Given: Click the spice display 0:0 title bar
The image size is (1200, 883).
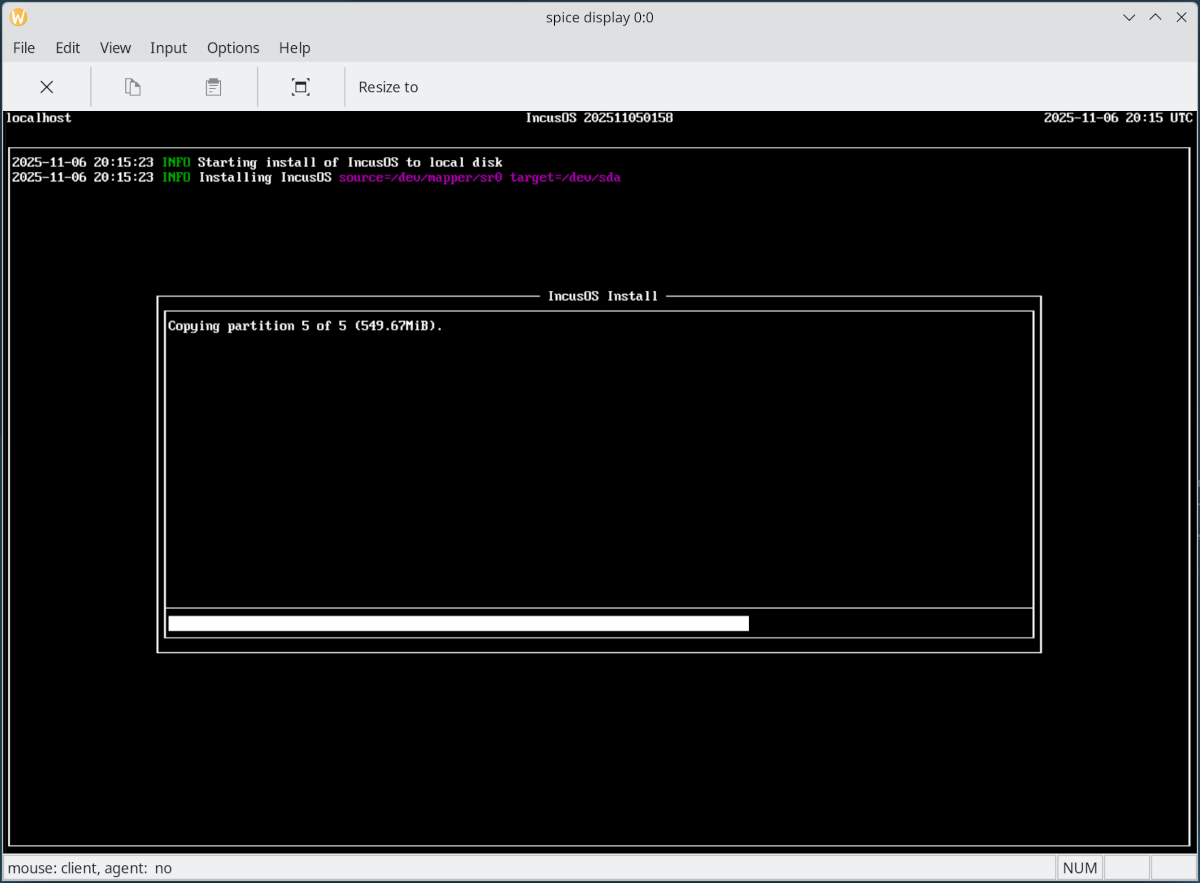Looking at the screenshot, I should (x=600, y=17).
